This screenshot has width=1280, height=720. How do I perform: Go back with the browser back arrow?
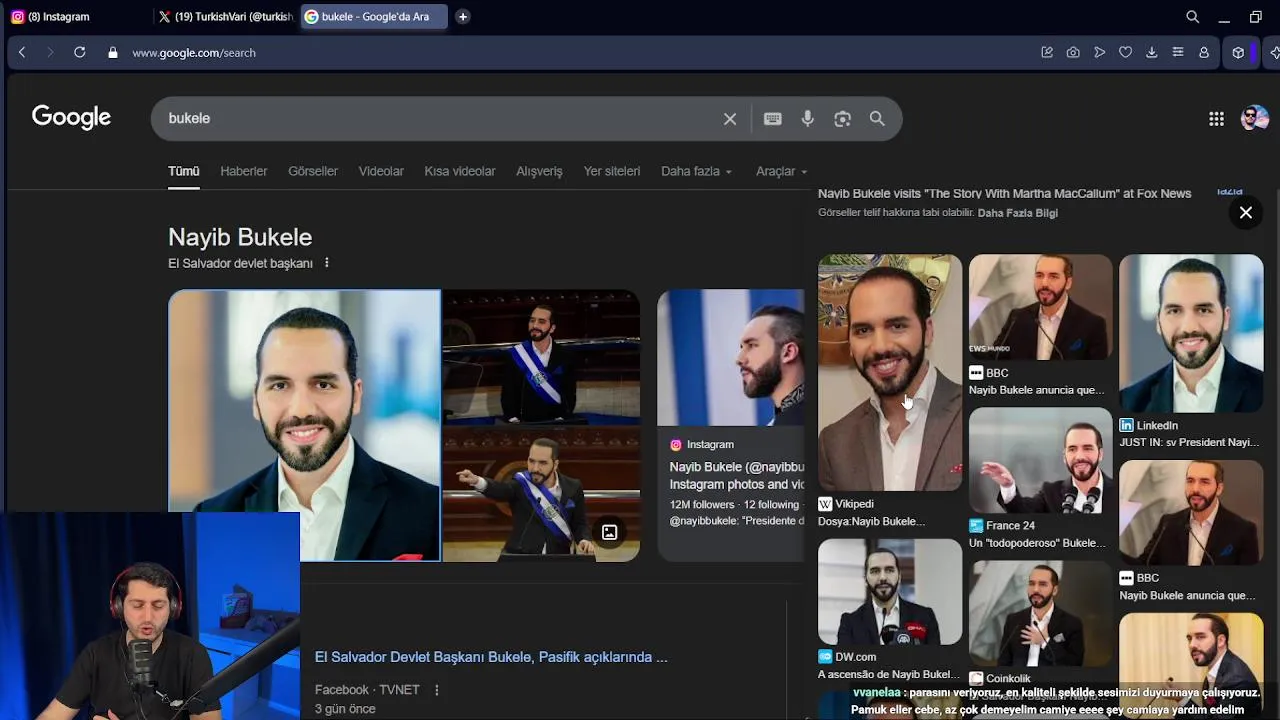22,52
